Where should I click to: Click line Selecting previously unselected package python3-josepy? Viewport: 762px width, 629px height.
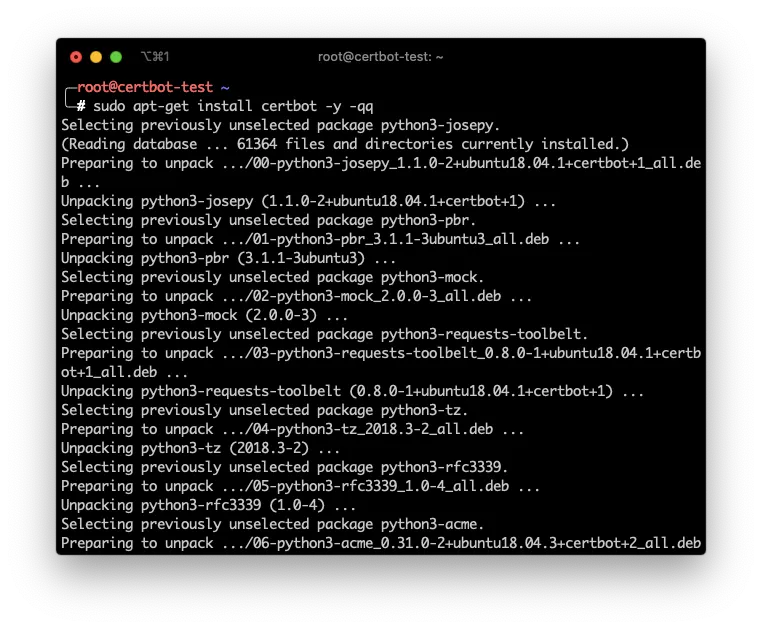point(280,125)
